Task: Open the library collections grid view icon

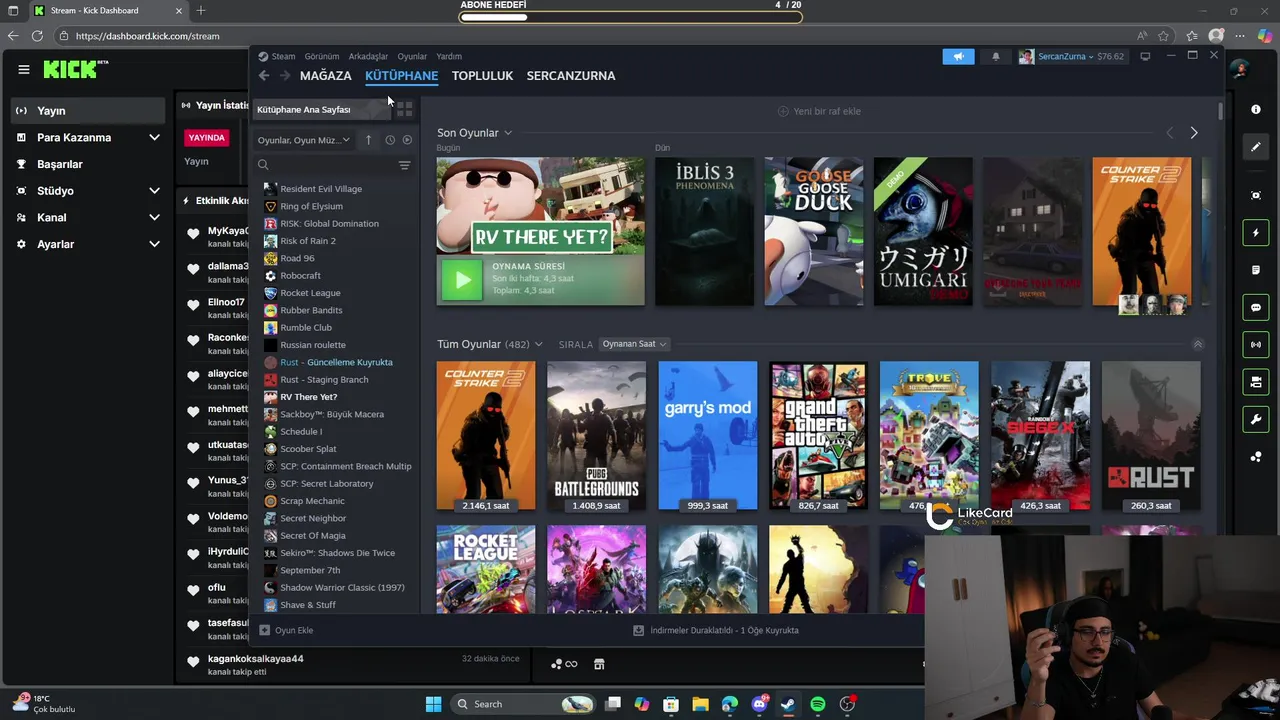Action: point(404,109)
